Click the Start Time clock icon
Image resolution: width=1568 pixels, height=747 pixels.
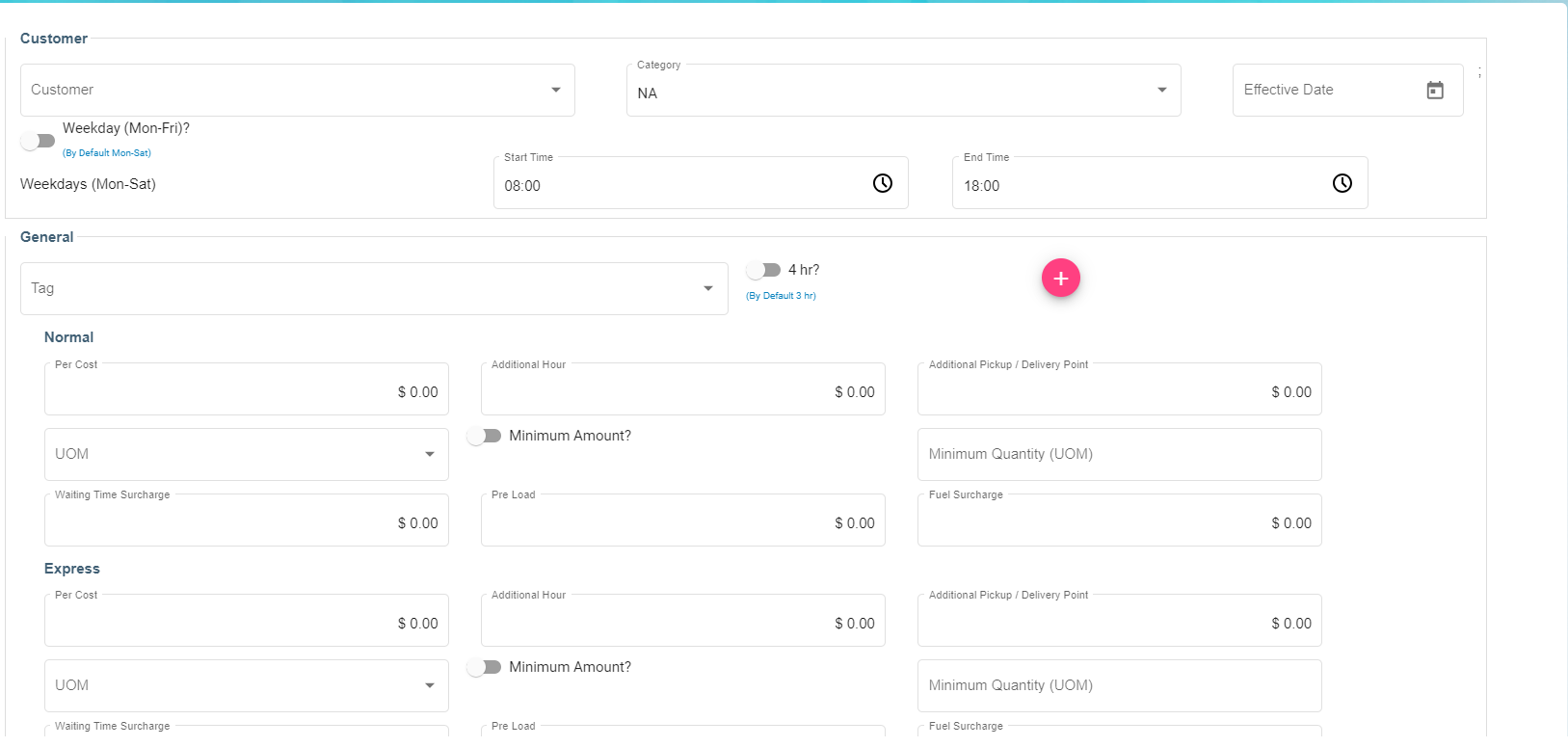tap(882, 183)
